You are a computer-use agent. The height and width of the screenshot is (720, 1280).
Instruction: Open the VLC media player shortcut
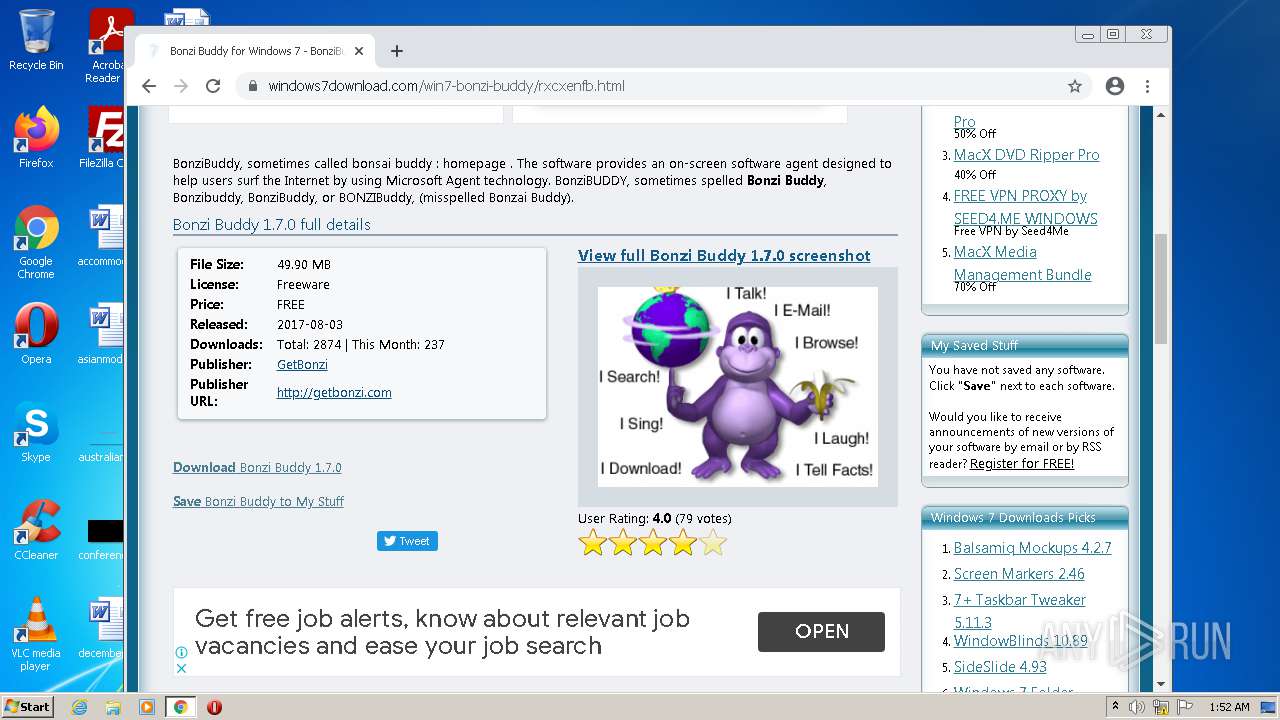36,634
